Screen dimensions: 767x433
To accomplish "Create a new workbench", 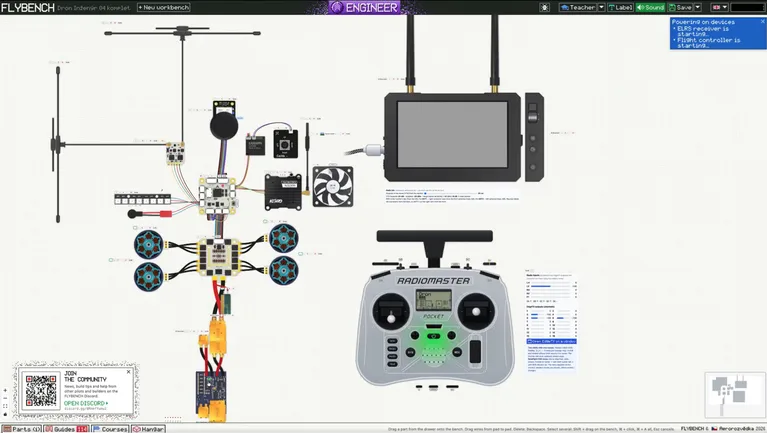I will (163, 7).
